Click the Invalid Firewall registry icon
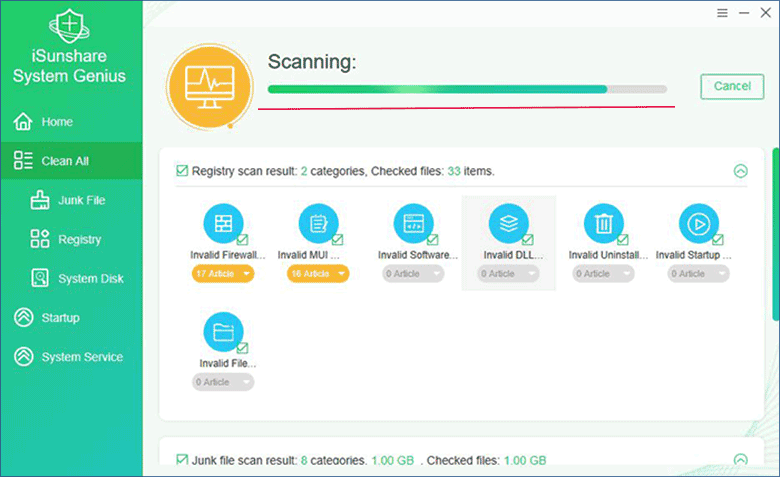This screenshot has width=780, height=477. click(x=222, y=222)
